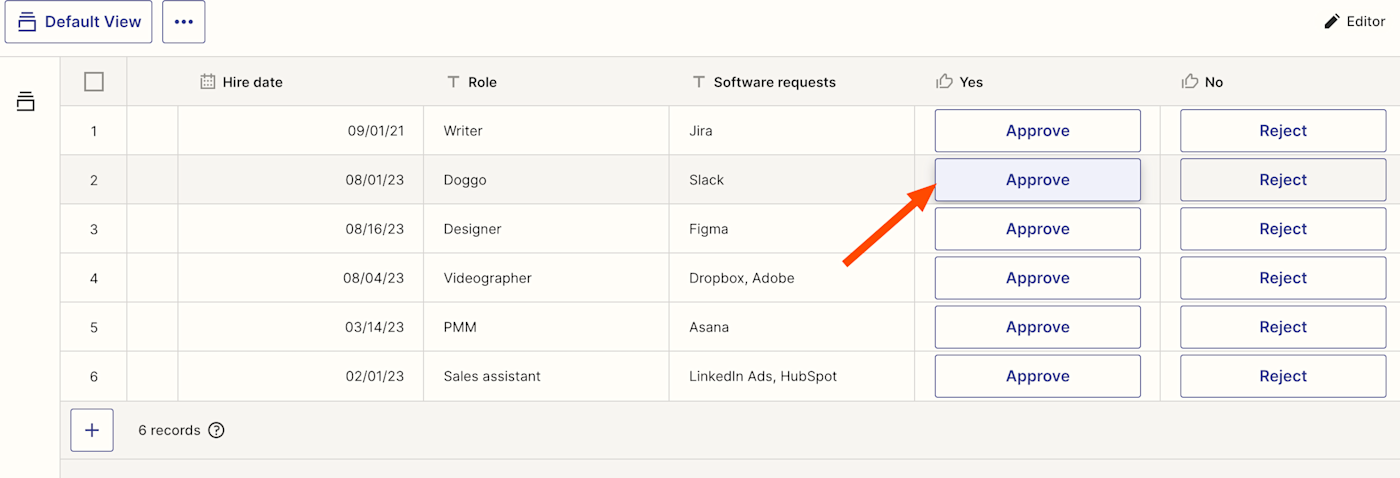Open the Hire date column header

coord(252,82)
